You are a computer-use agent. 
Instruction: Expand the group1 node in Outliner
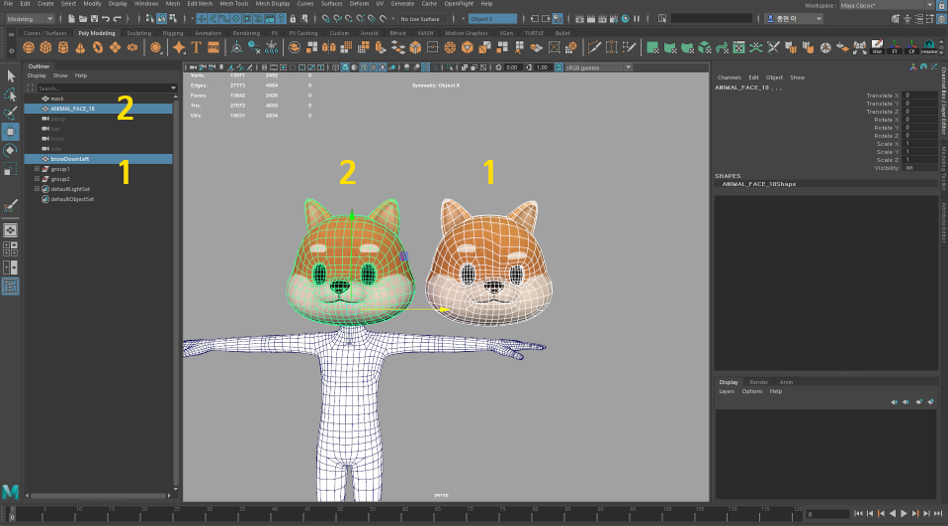[x=37, y=169]
